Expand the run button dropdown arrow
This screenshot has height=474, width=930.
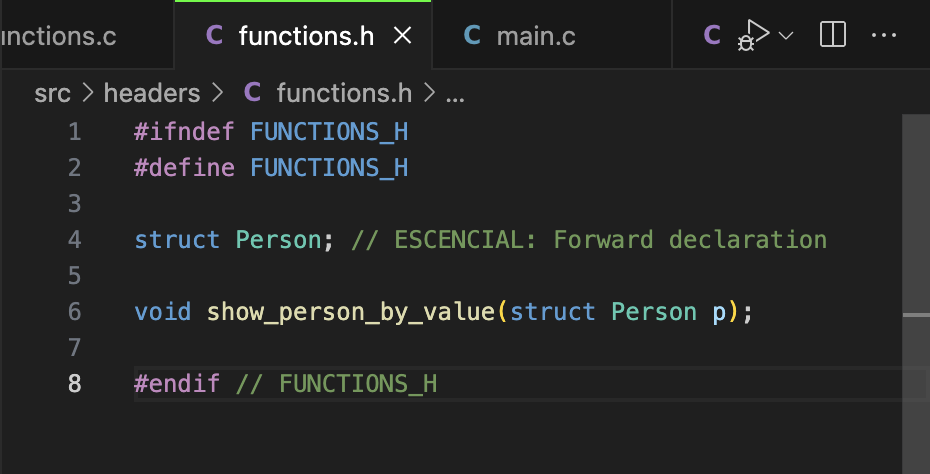[x=786, y=36]
